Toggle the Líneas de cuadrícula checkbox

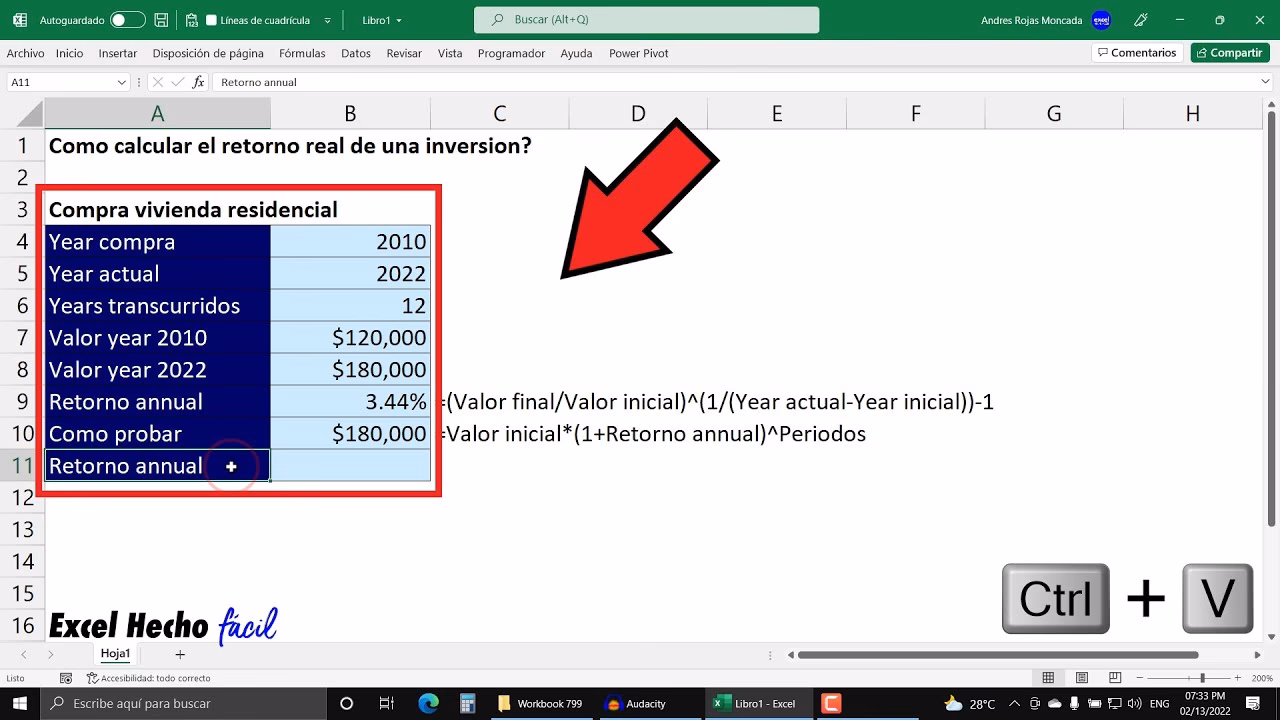pyautogui.click(x=210, y=18)
